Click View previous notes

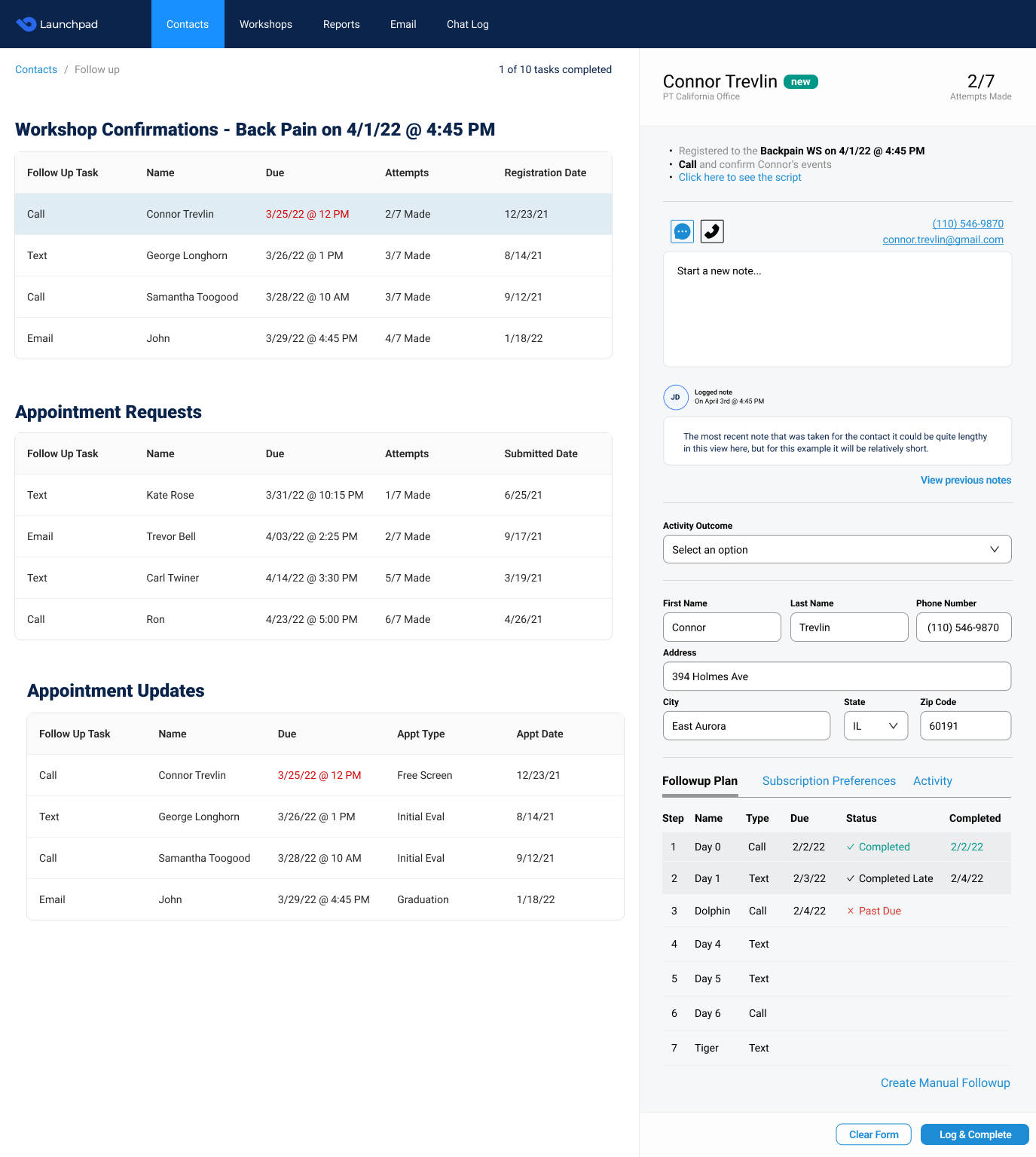[x=965, y=480]
